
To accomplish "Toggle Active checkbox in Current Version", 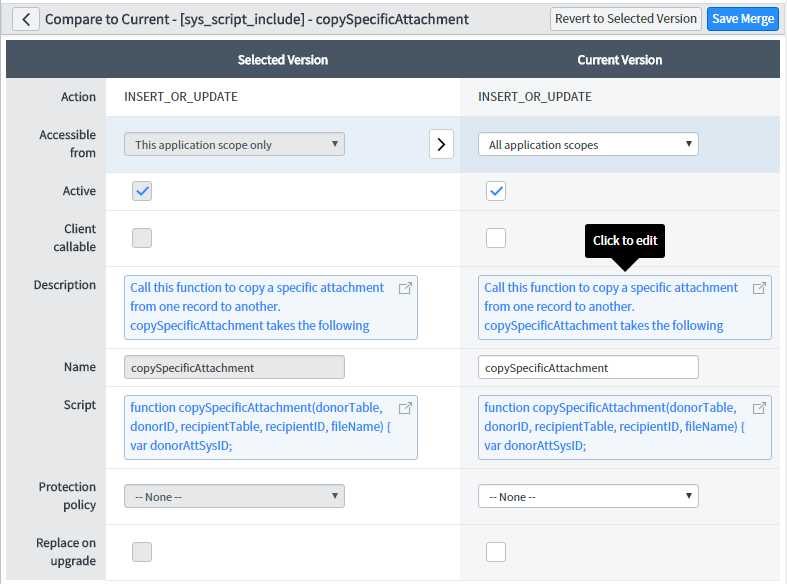I will (496, 191).
